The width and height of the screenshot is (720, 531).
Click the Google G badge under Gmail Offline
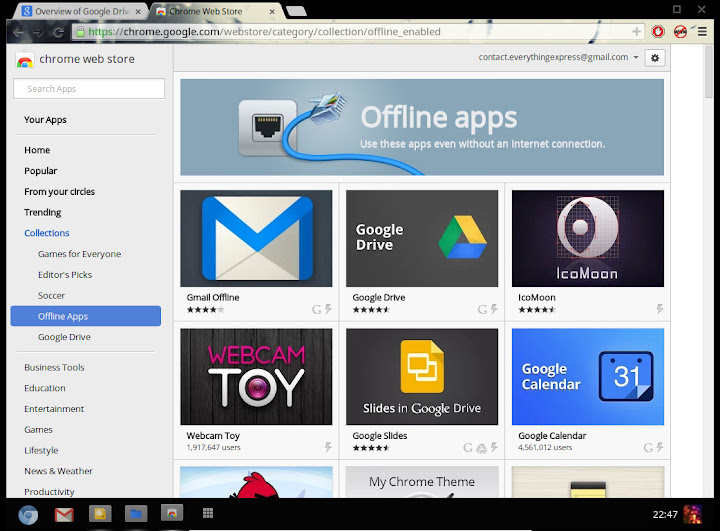coord(316,310)
